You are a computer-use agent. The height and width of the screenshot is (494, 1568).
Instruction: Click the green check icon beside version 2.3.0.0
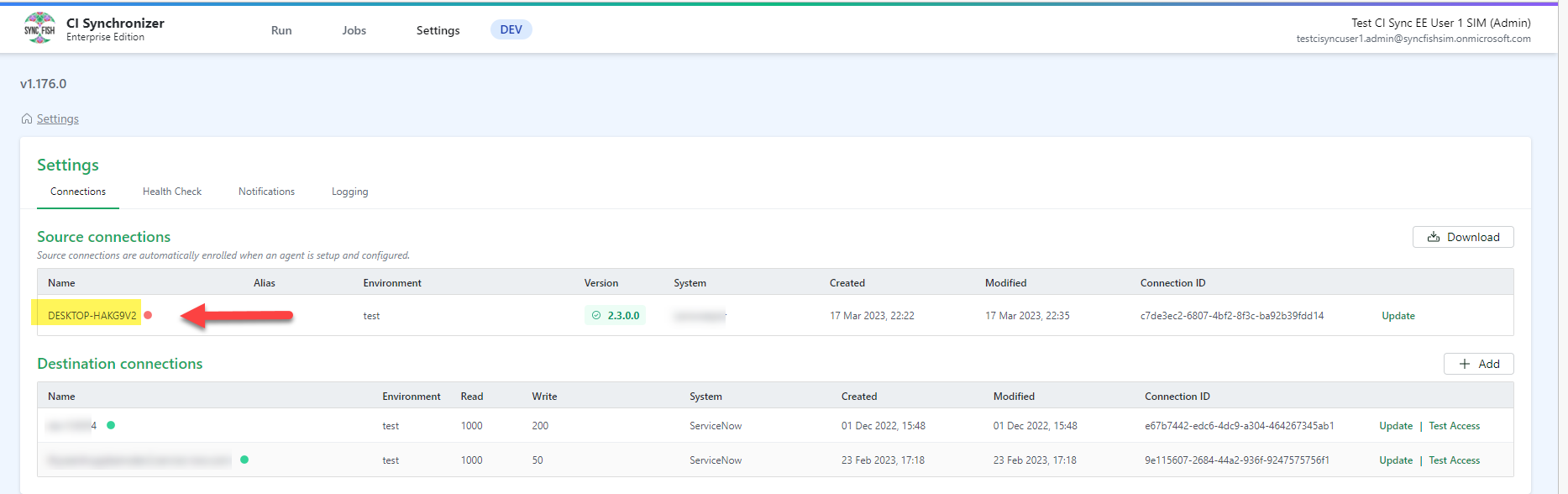point(596,315)
